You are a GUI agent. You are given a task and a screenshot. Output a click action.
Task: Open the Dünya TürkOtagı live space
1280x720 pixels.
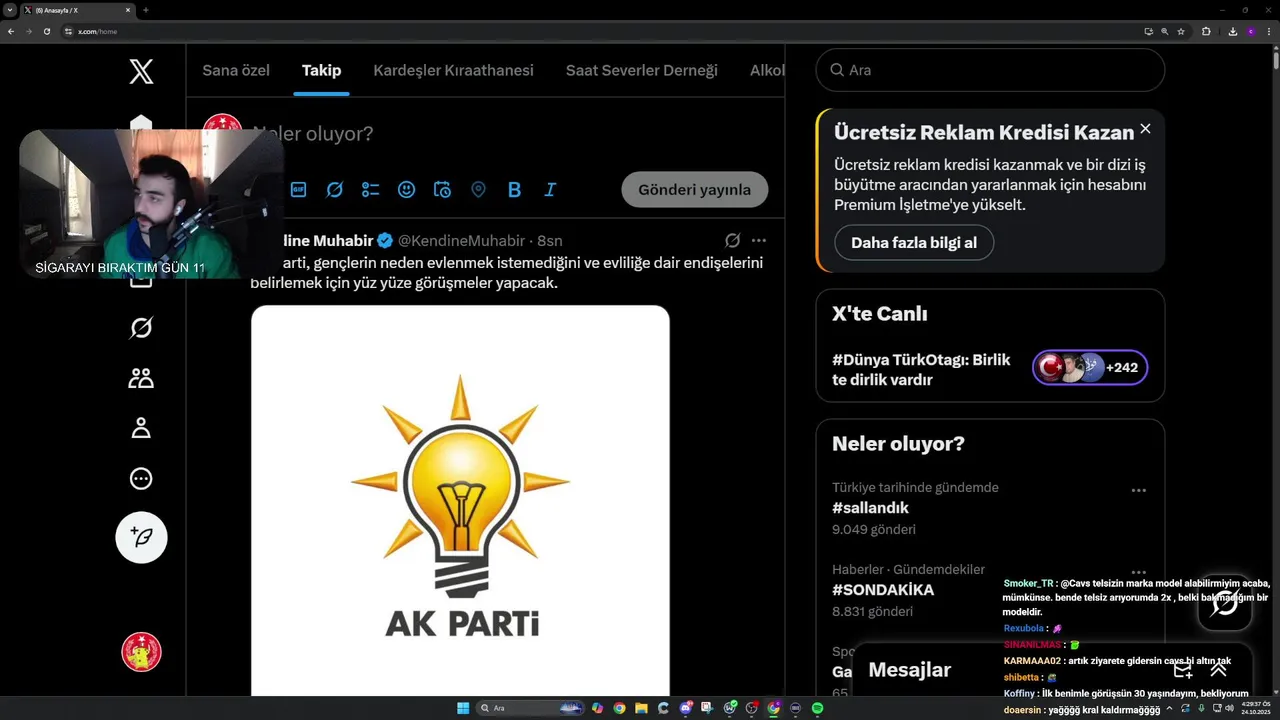point(921,369)
